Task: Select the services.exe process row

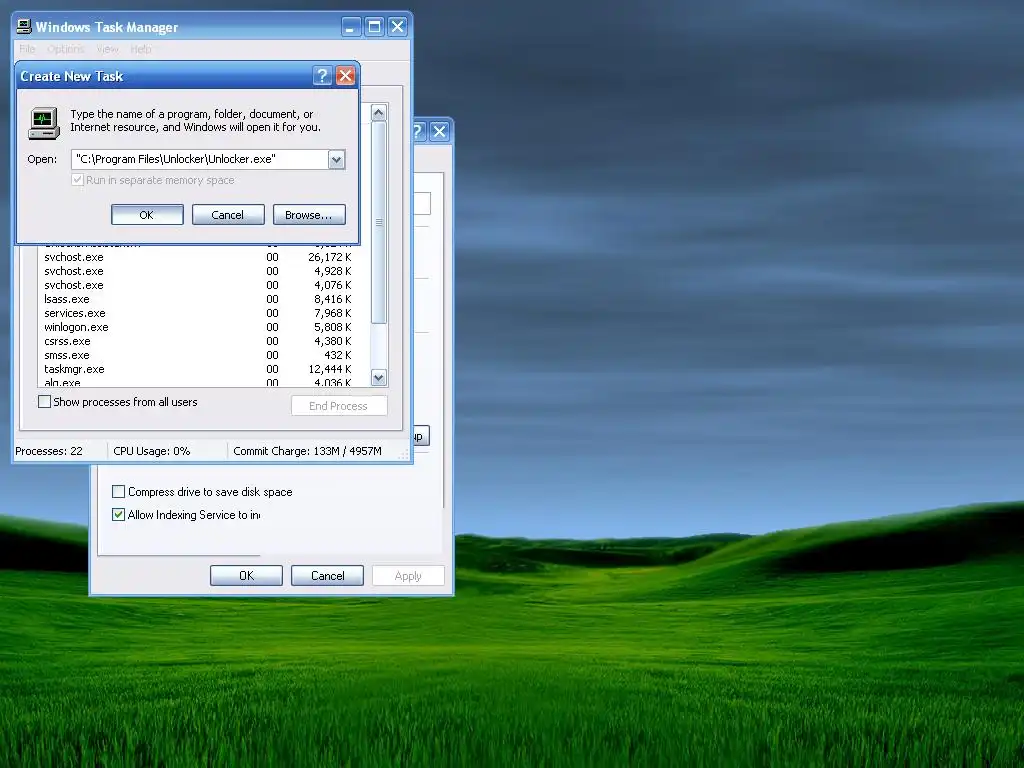Action: click(x=198, y=313)
